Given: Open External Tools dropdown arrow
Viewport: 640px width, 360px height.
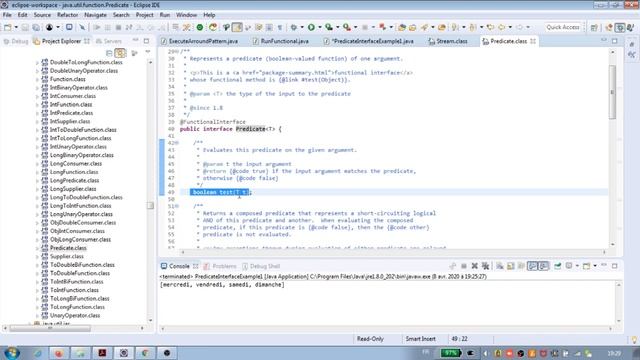Looking at the screenshot, I should [355, 27].
